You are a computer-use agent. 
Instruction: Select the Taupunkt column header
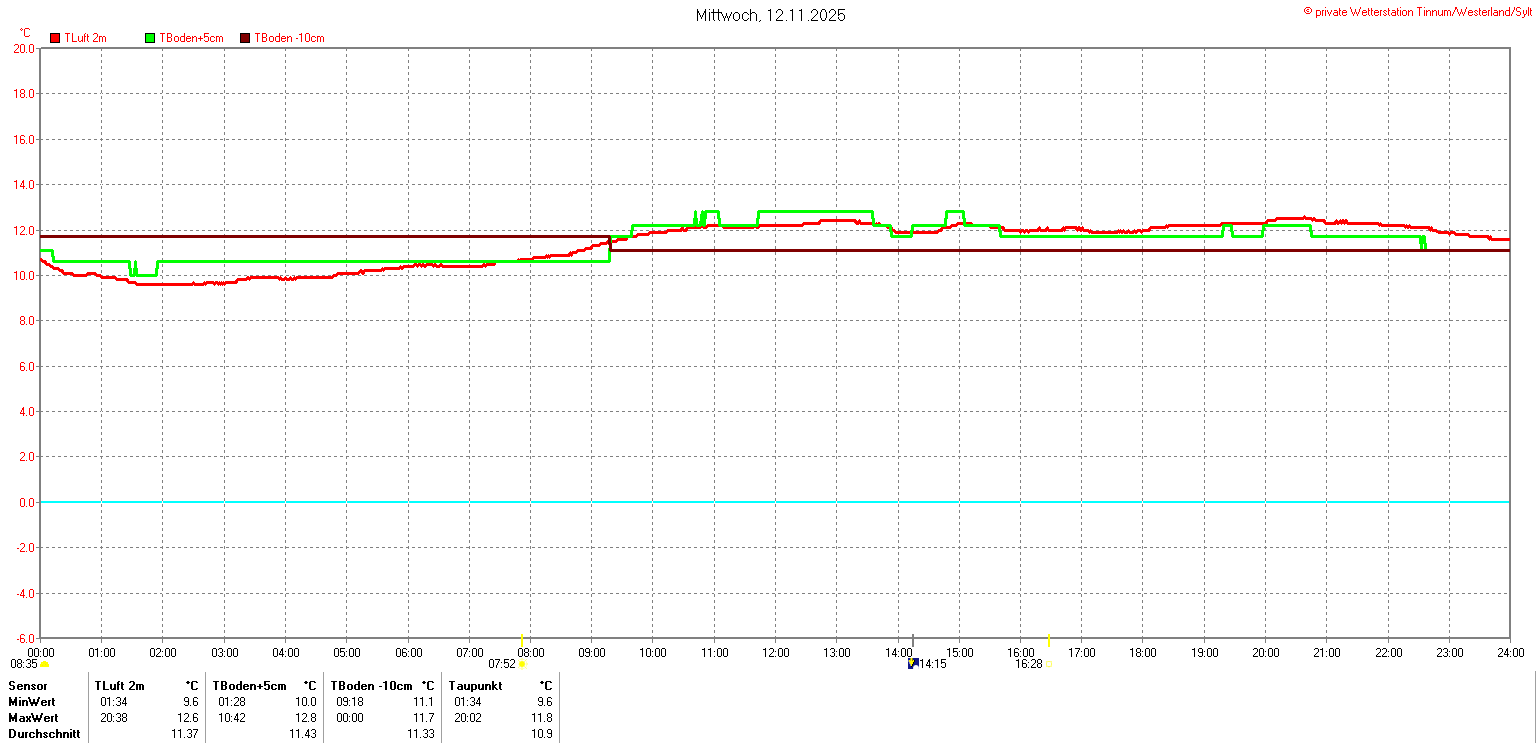click(x=476, y=686)
